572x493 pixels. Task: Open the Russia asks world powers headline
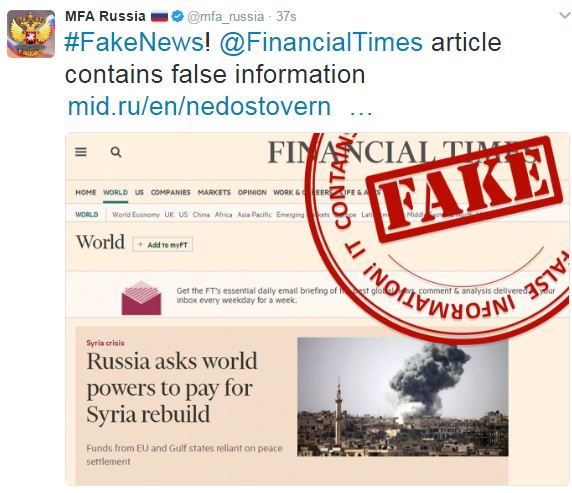click(172, 388)
